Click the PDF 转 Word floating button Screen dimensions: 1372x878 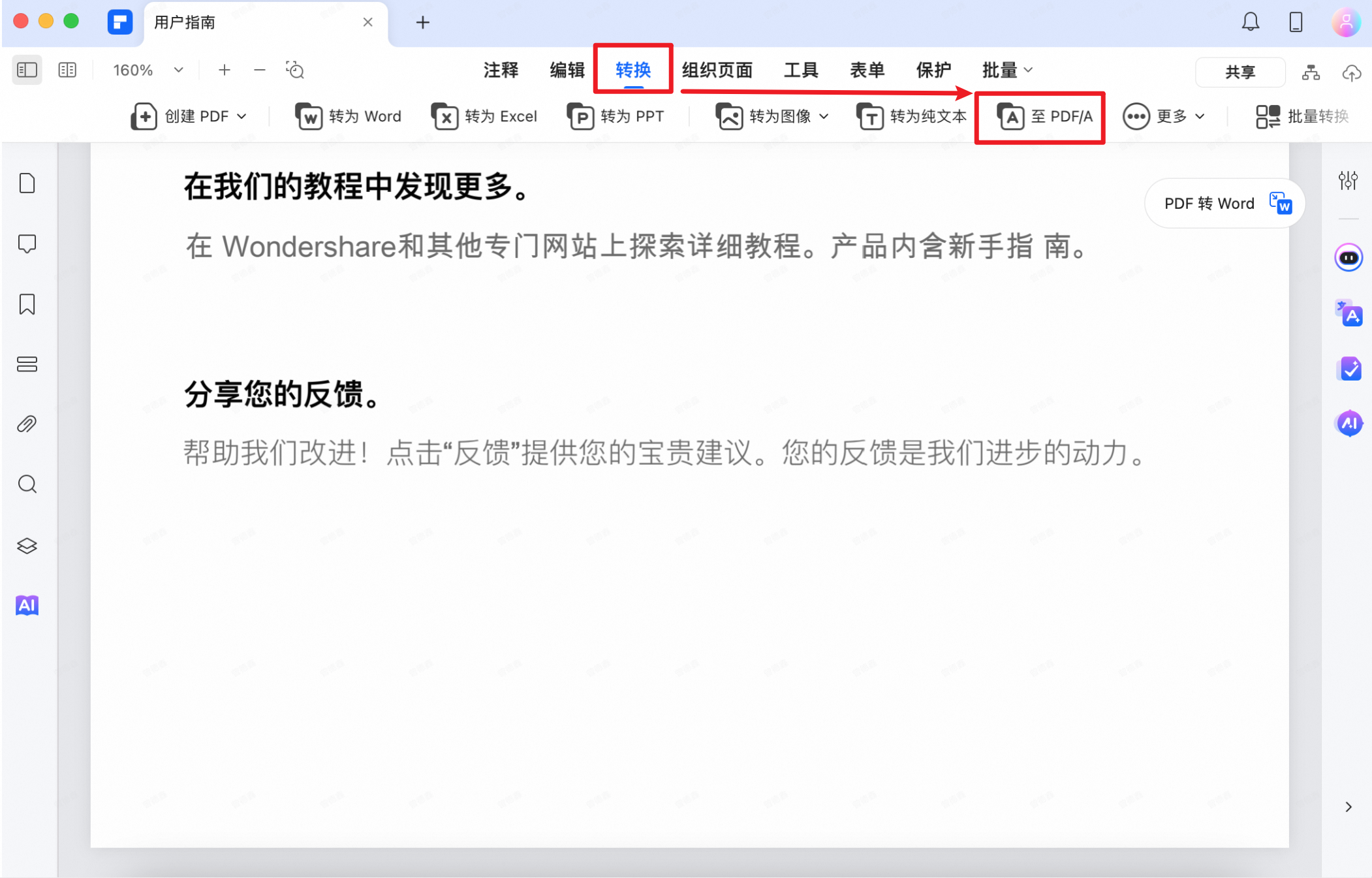pos(1223,203)
